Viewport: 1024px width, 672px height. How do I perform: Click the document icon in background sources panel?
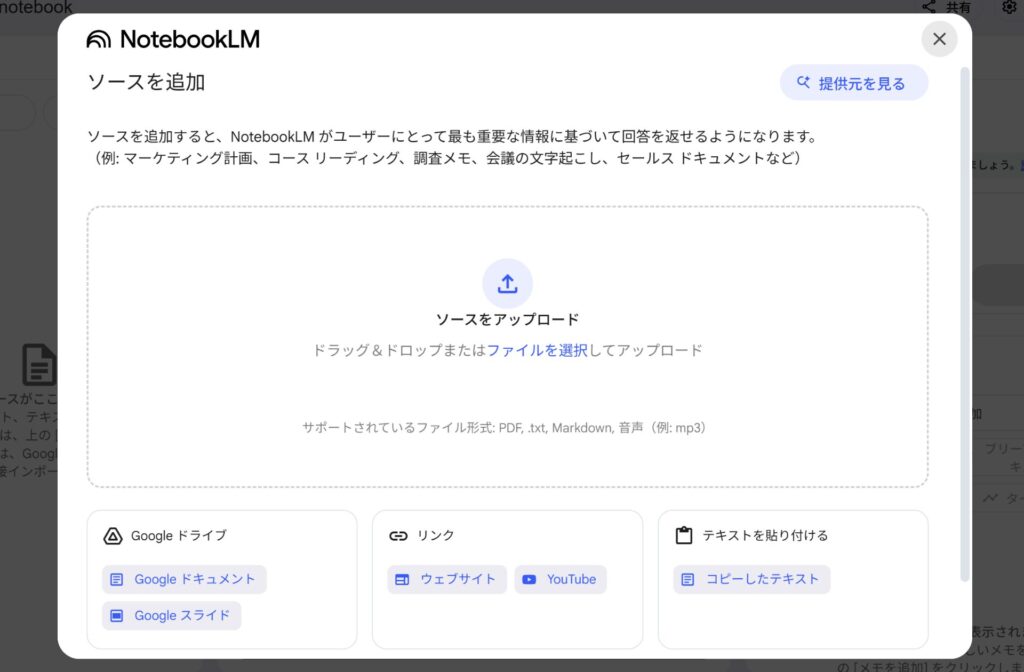click(39, 364)
